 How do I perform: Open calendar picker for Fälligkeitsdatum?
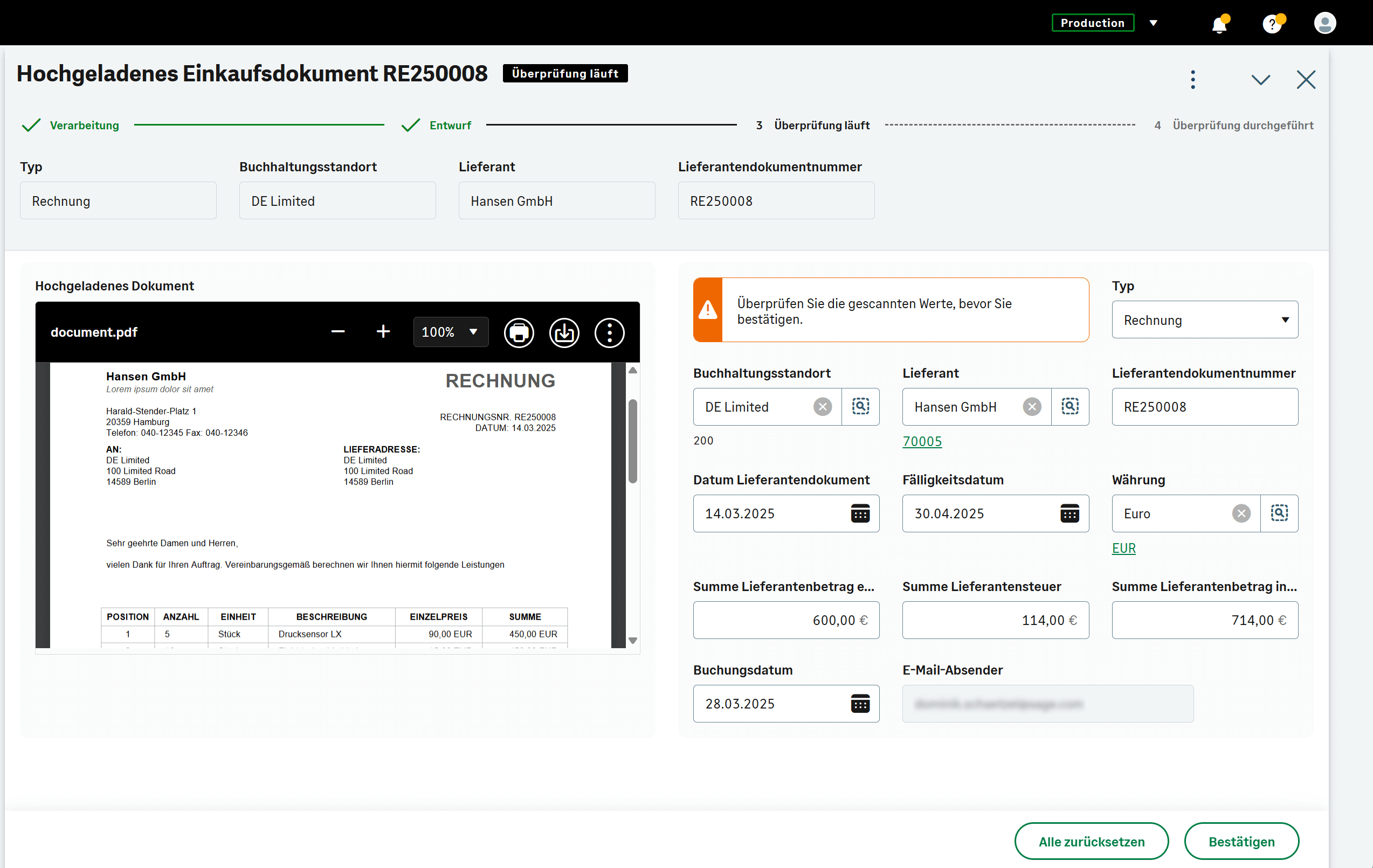[x=1070, y=513]
